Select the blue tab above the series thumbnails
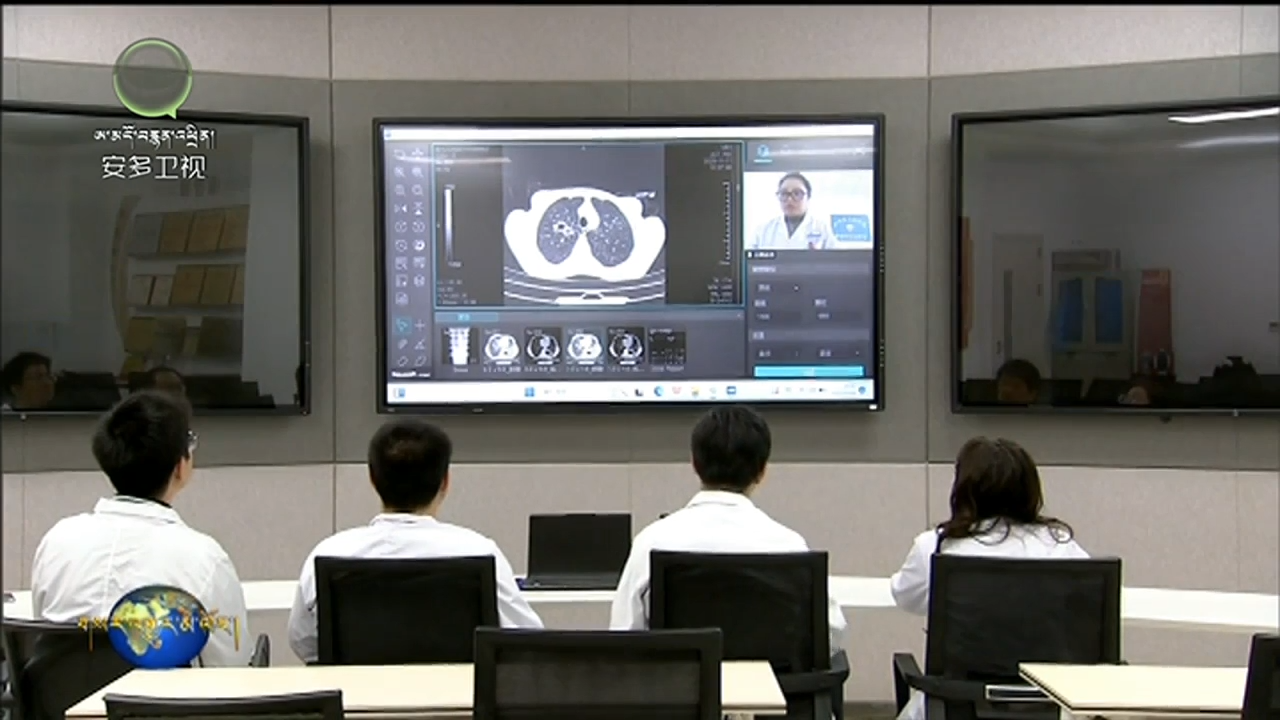Viewport: 1280px width, 720px height. pos(463,317)
